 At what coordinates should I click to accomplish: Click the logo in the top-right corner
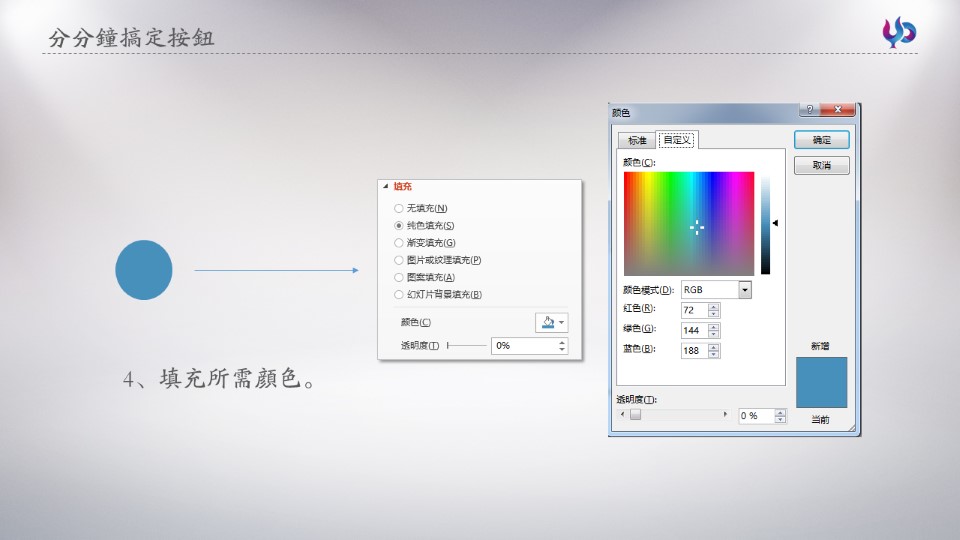[898, 33]
